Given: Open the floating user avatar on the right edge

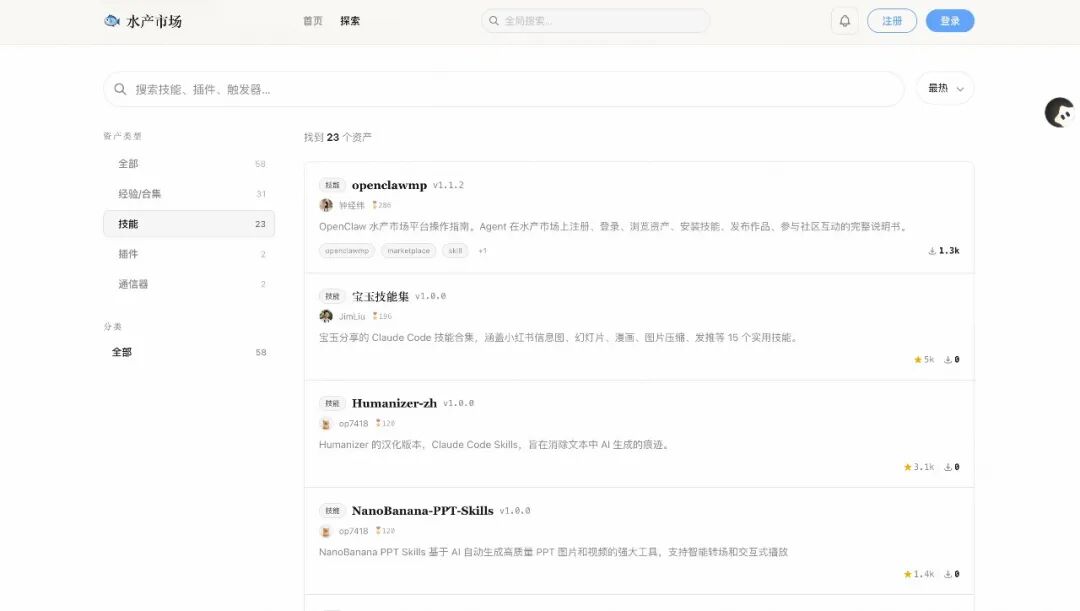Looking at the screenshot, I should (1059, 113).
